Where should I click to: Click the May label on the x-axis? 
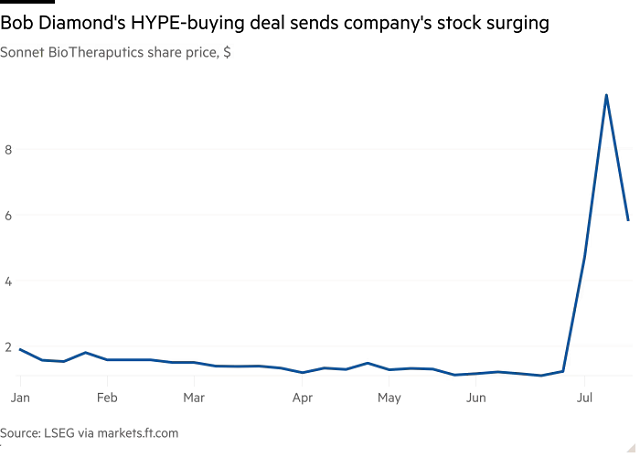pyautogui.click(x=389, y=398)
